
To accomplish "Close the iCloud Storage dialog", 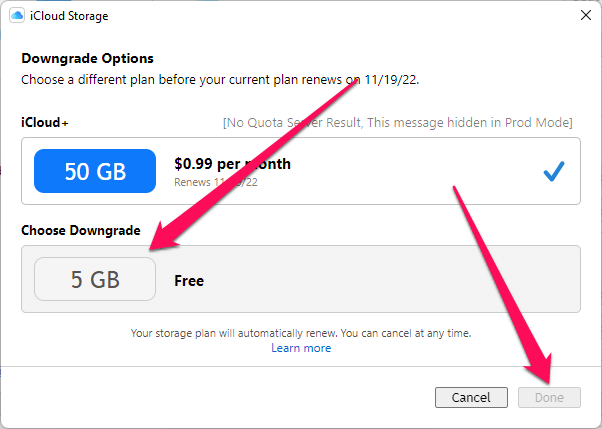I will point(585,15).
